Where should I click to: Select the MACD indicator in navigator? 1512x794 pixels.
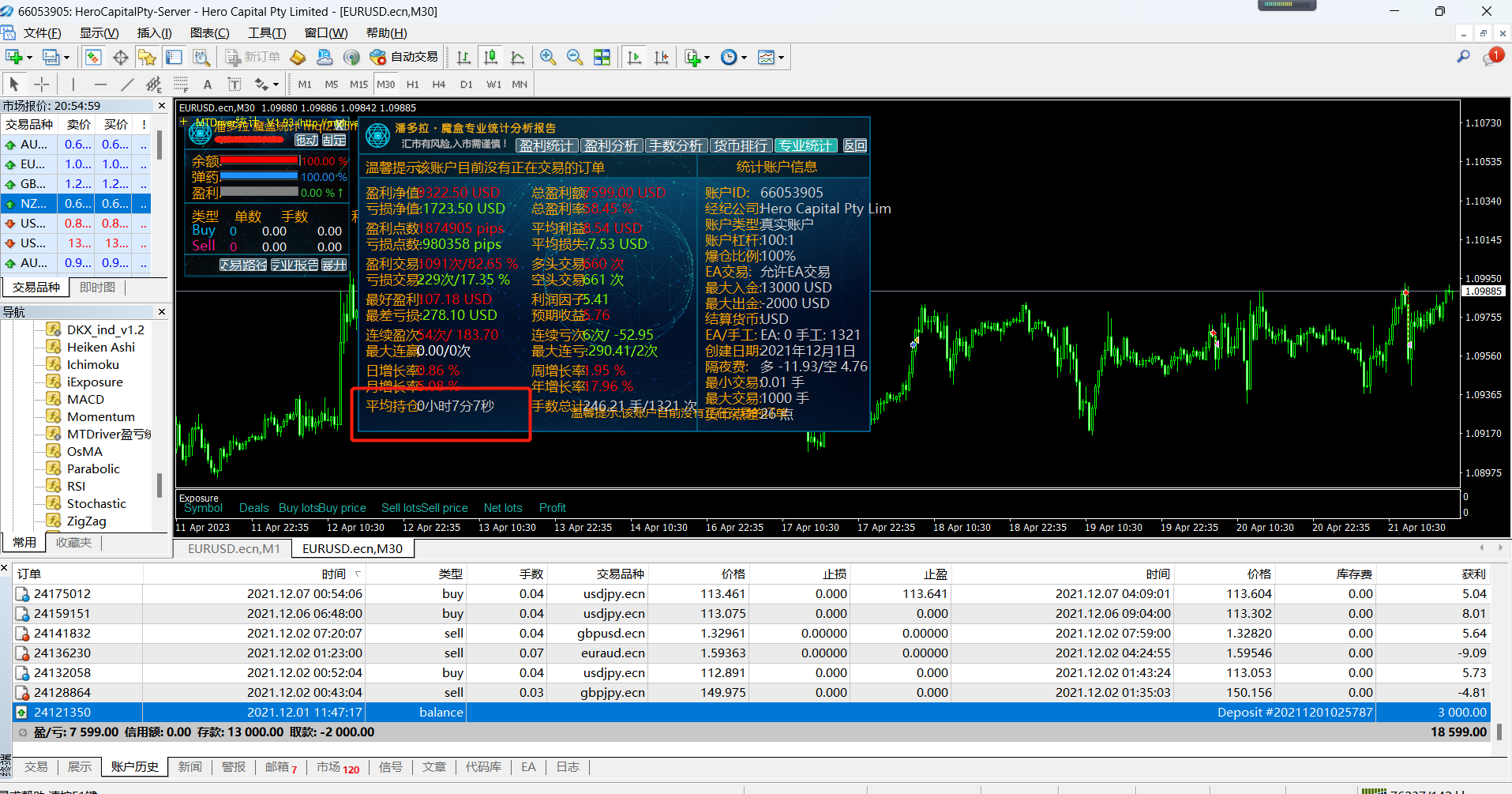tap(85, 399)
